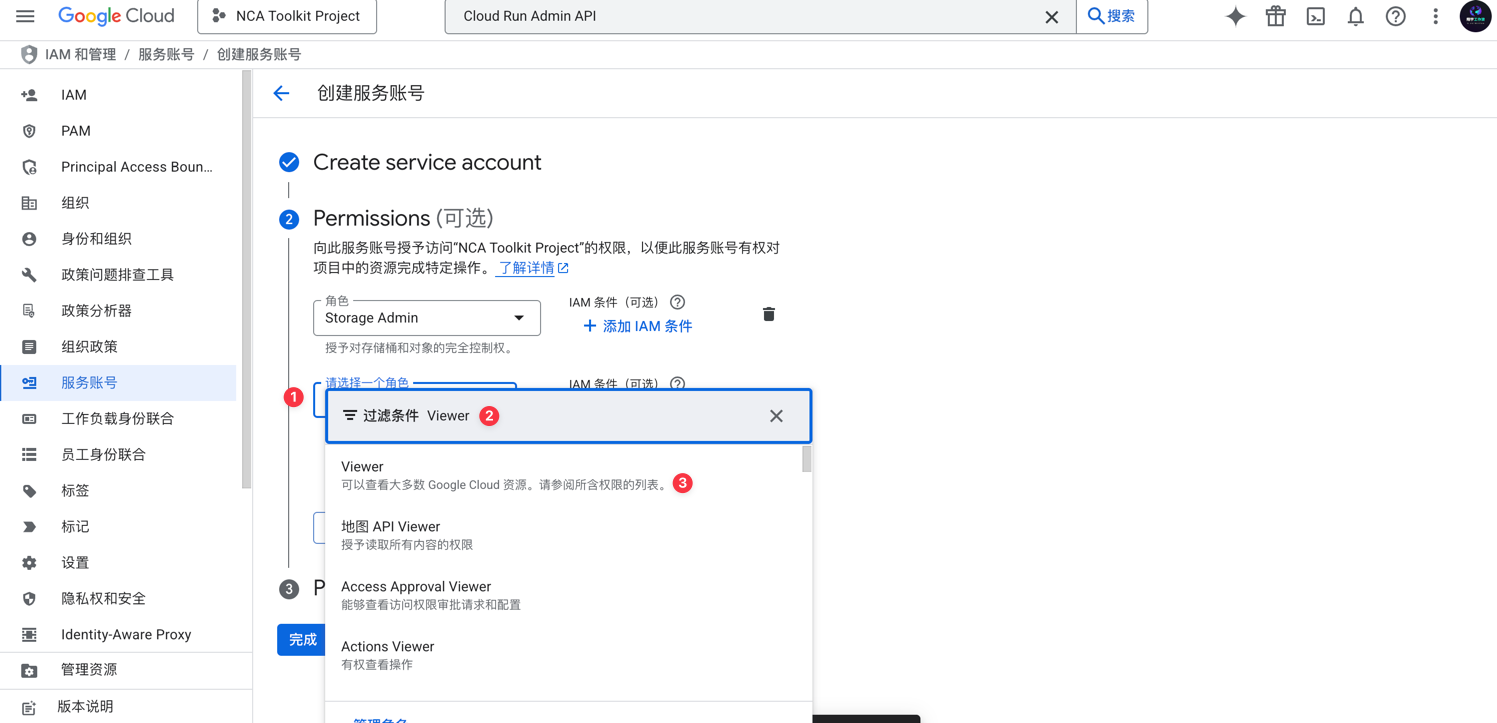This screenshot has width=1497, height=723.
Task: Open IAM 条件 help tooltip icon
Action: (x=677, y=302)
